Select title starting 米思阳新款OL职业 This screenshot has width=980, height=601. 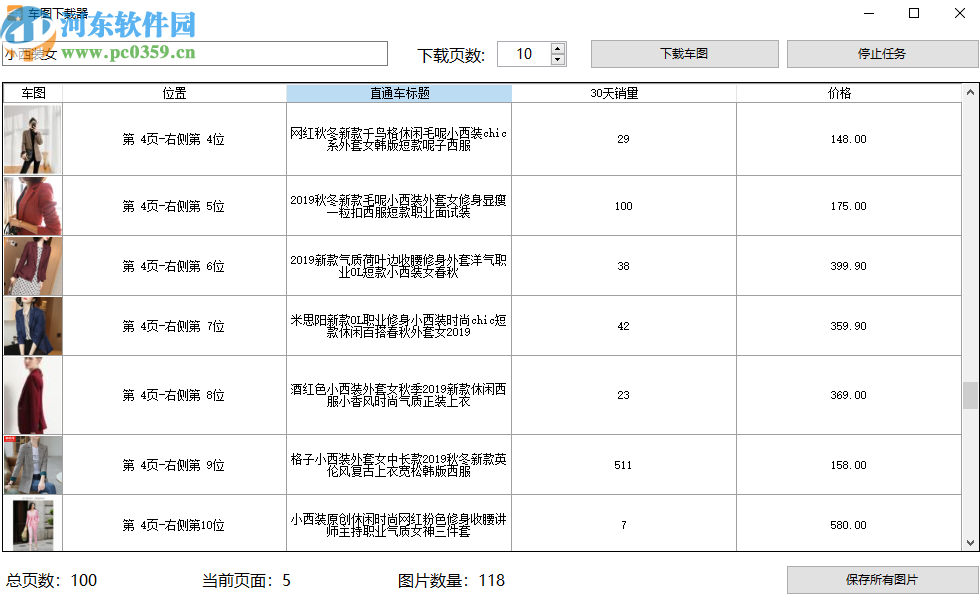399,326
